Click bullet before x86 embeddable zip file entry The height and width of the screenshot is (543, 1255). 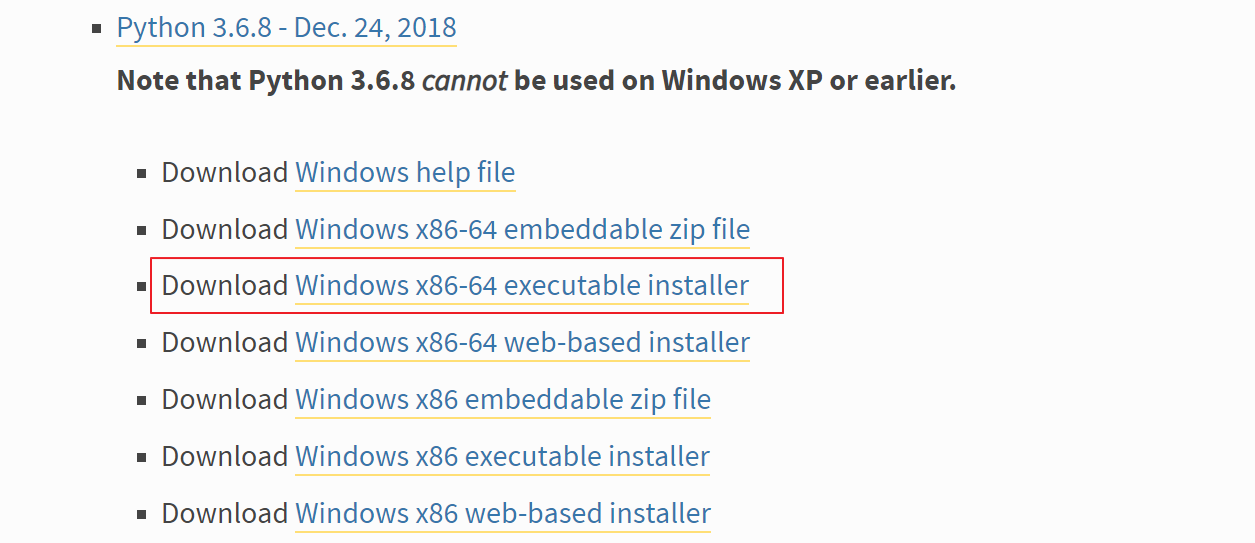coord(142,401)
